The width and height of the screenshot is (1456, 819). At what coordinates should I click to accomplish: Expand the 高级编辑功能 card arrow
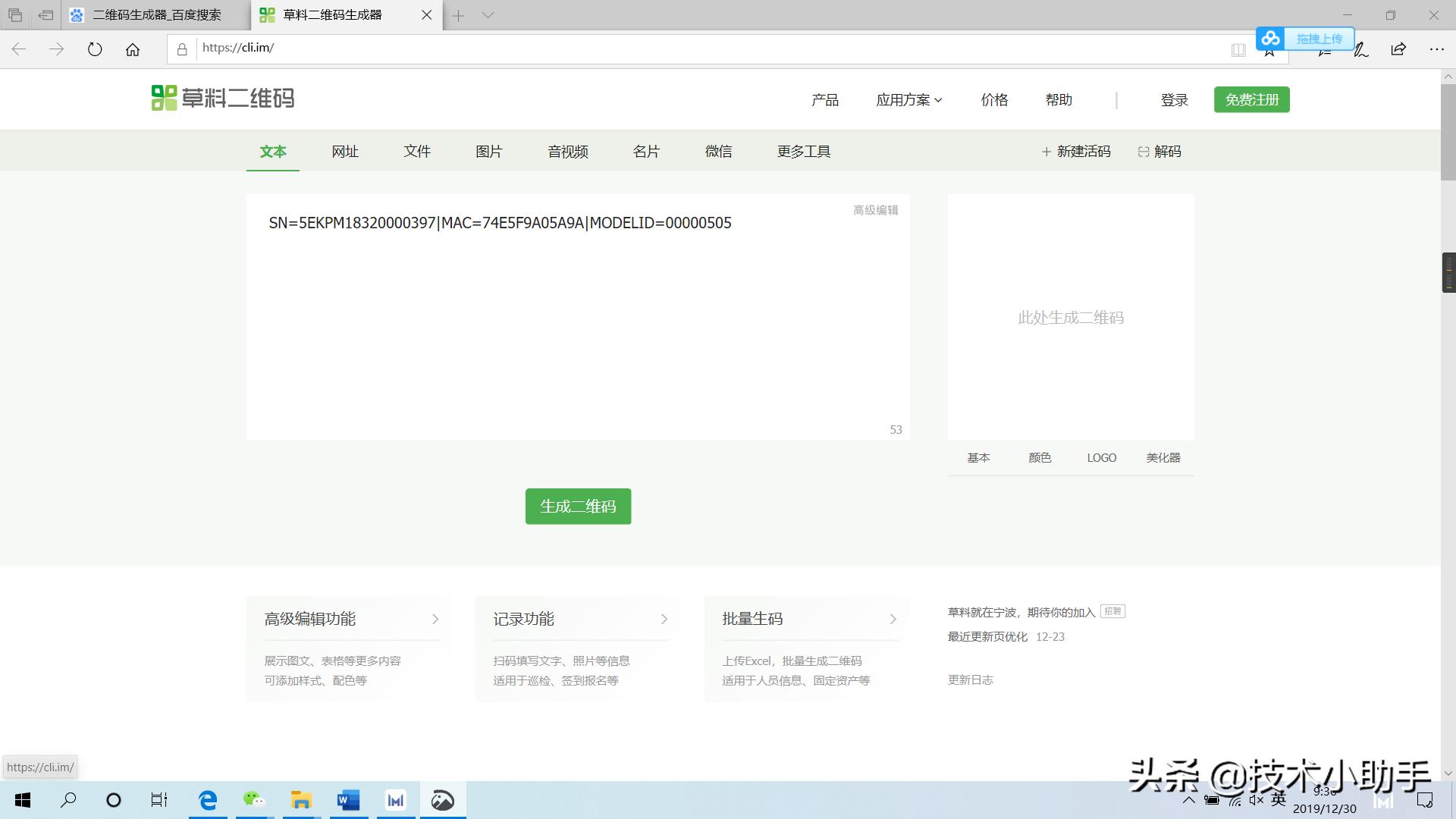click(435, 619)
